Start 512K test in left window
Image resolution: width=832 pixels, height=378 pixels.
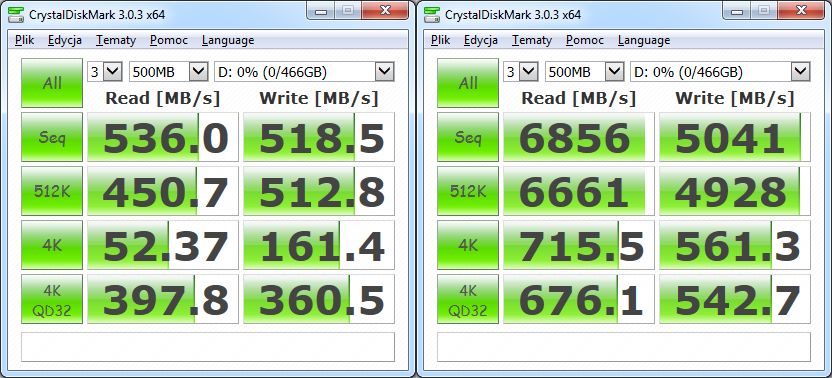pos(52,191)
